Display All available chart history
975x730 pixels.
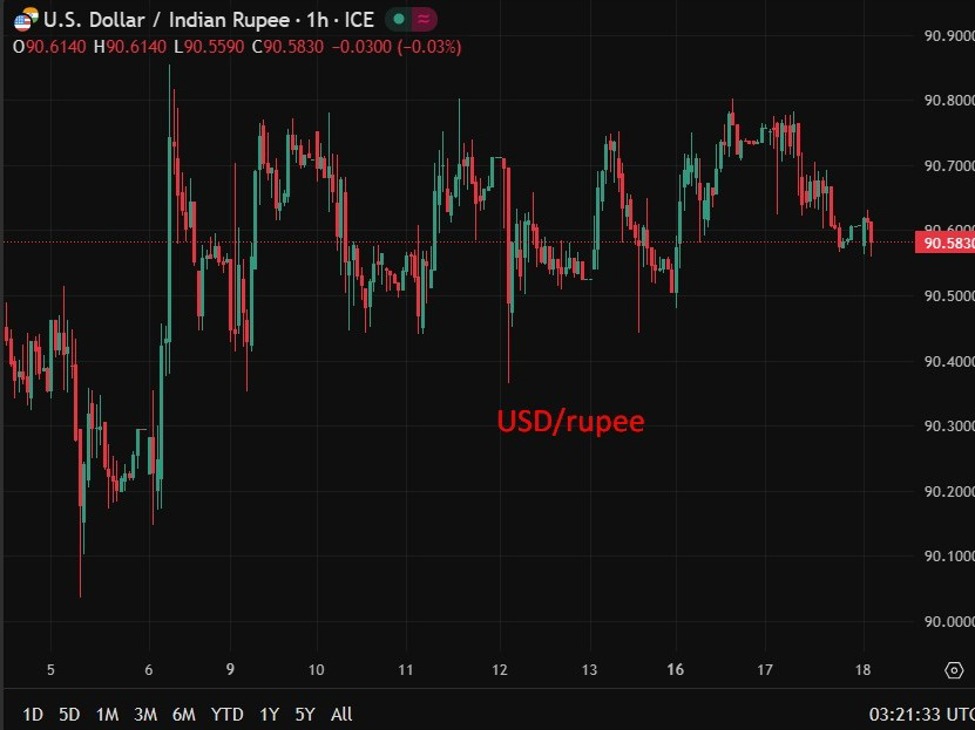point(341,714)
